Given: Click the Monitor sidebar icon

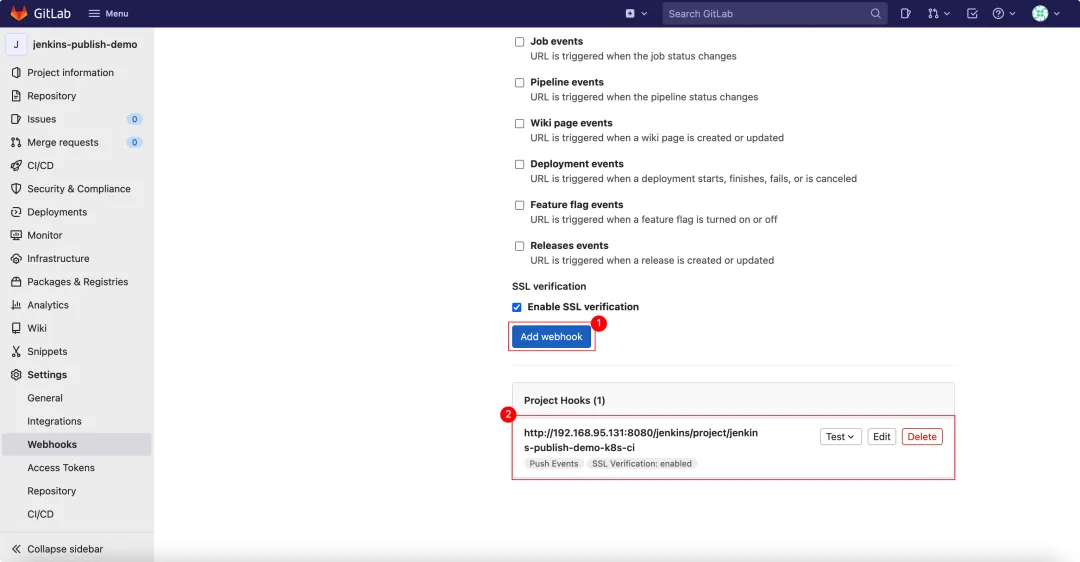Looking at the screenshot, I should click(x=16, y=236).
